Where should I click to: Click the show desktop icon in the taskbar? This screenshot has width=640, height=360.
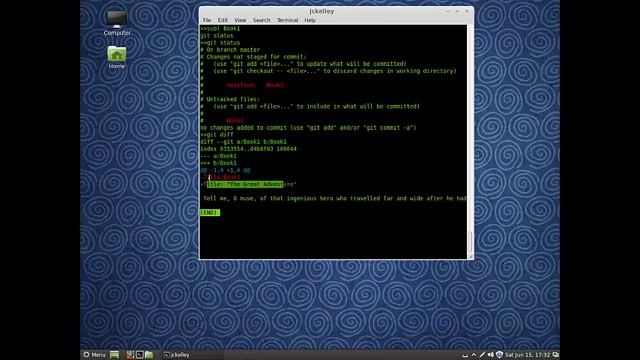(x=114, y=355)
